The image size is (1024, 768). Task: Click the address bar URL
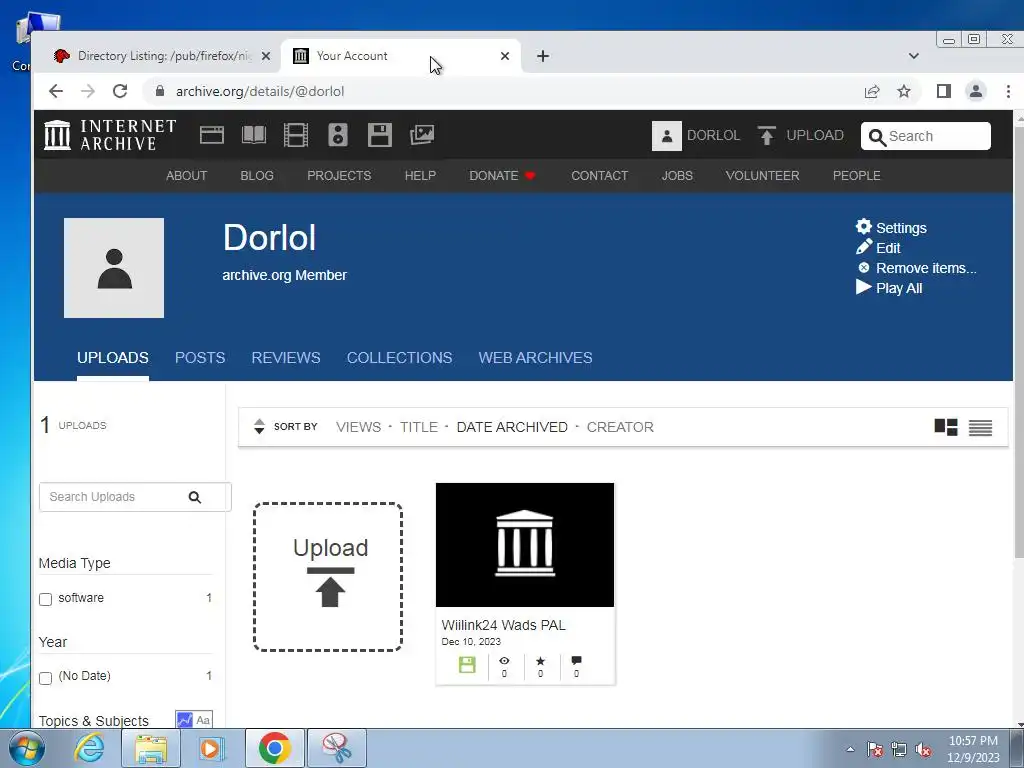(x=260, y=91)
